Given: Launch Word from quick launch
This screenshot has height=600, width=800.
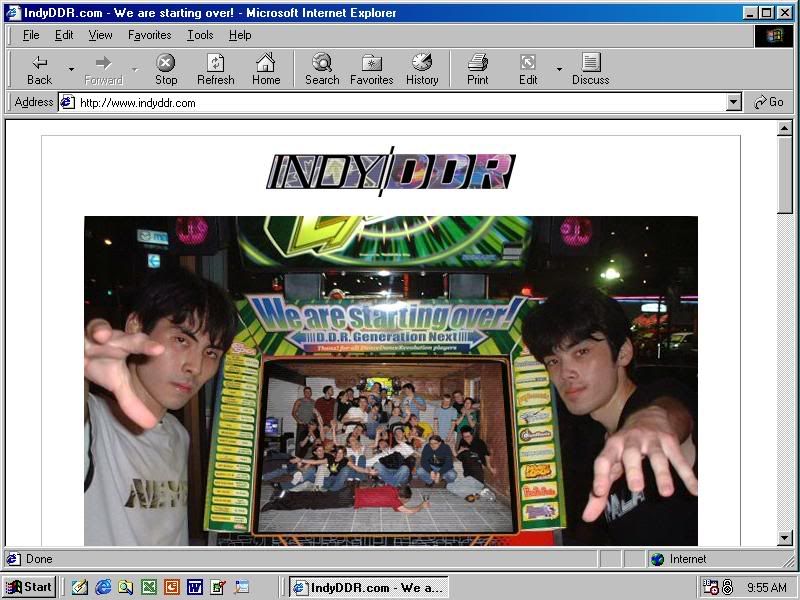Looking at the screenshot, I should (195, 587).
